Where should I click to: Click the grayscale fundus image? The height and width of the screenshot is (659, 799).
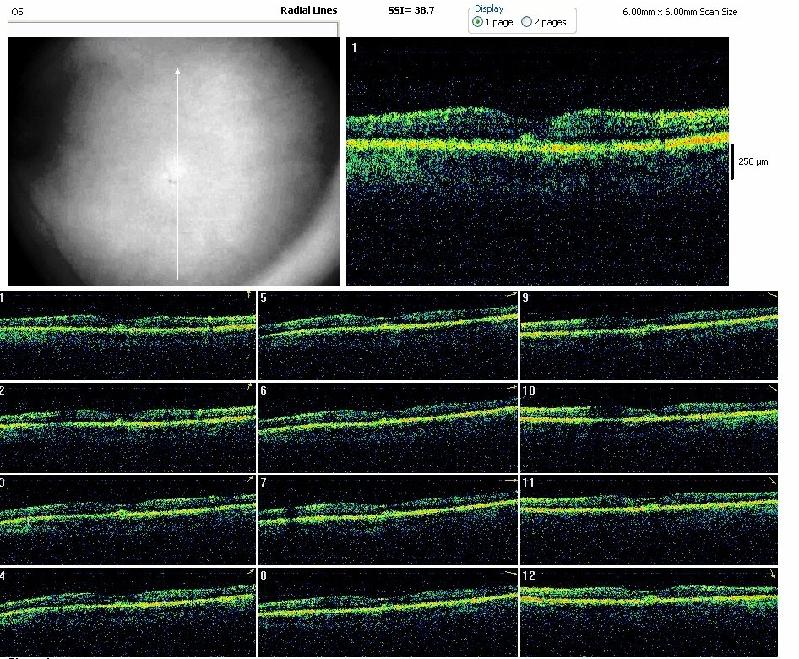tap(100, 162)
